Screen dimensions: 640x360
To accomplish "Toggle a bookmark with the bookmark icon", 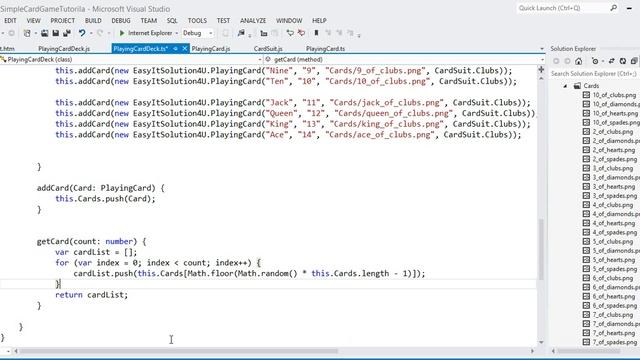I will (316, 33).
